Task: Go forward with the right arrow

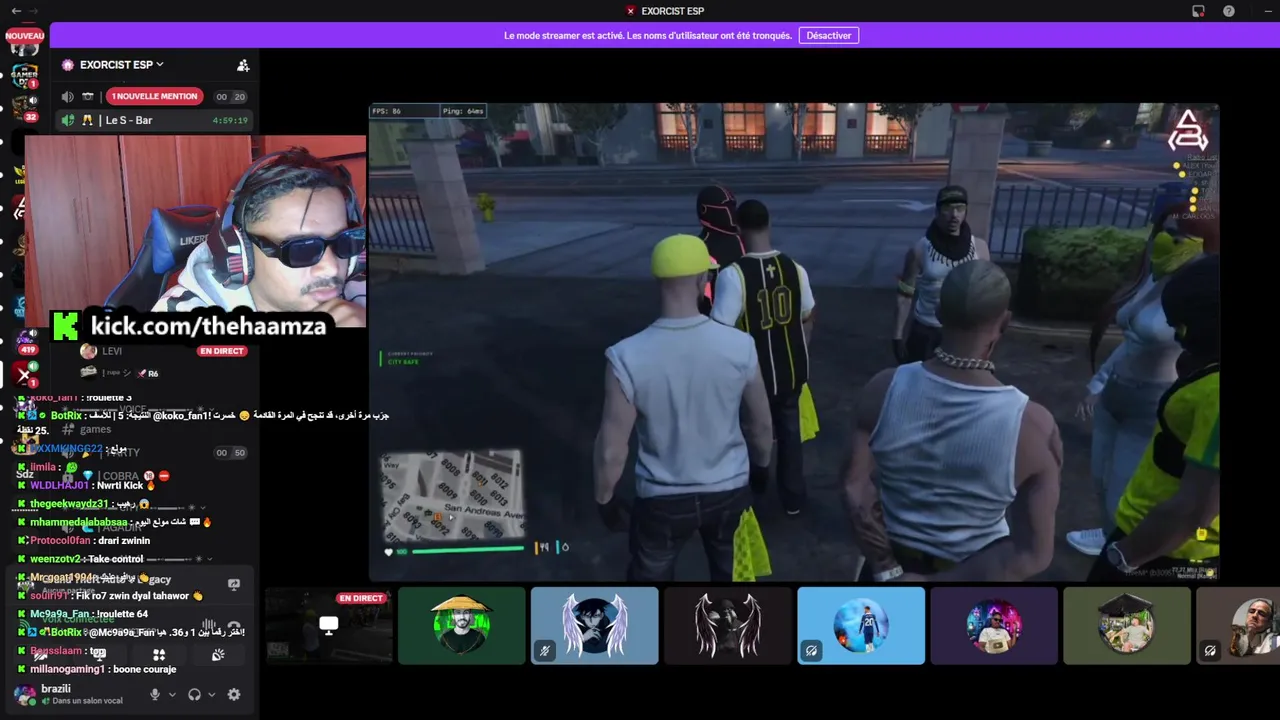Action: (33, 11)
